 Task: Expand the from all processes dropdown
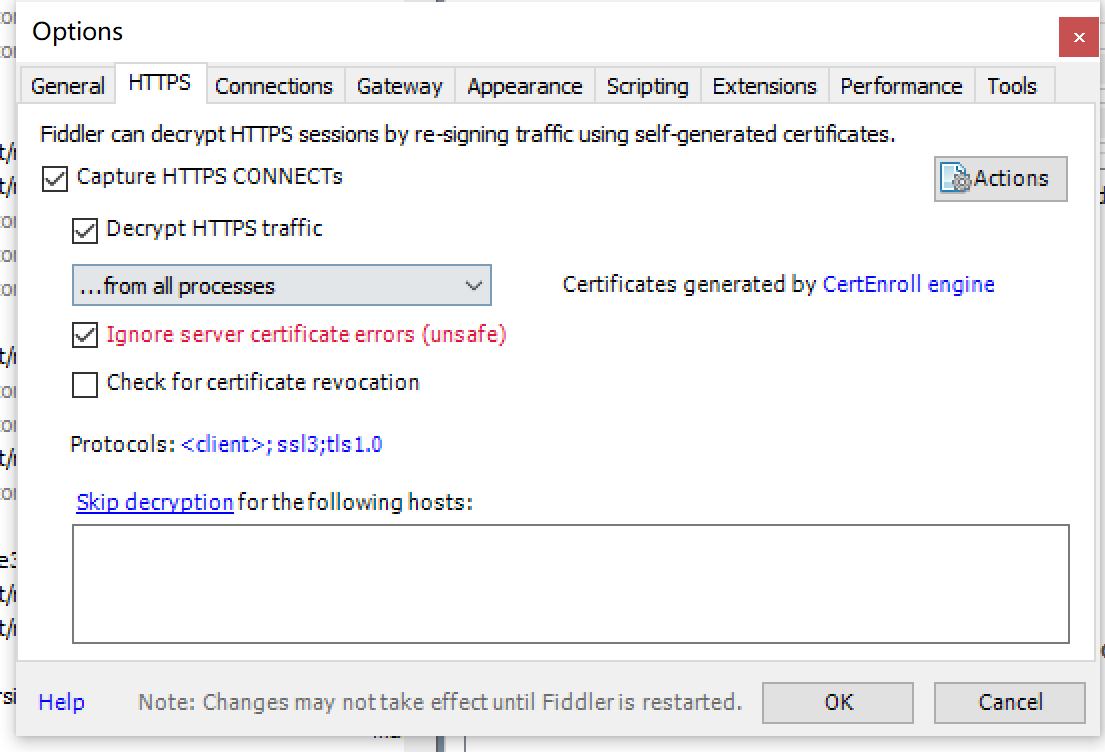coord(281,285)
